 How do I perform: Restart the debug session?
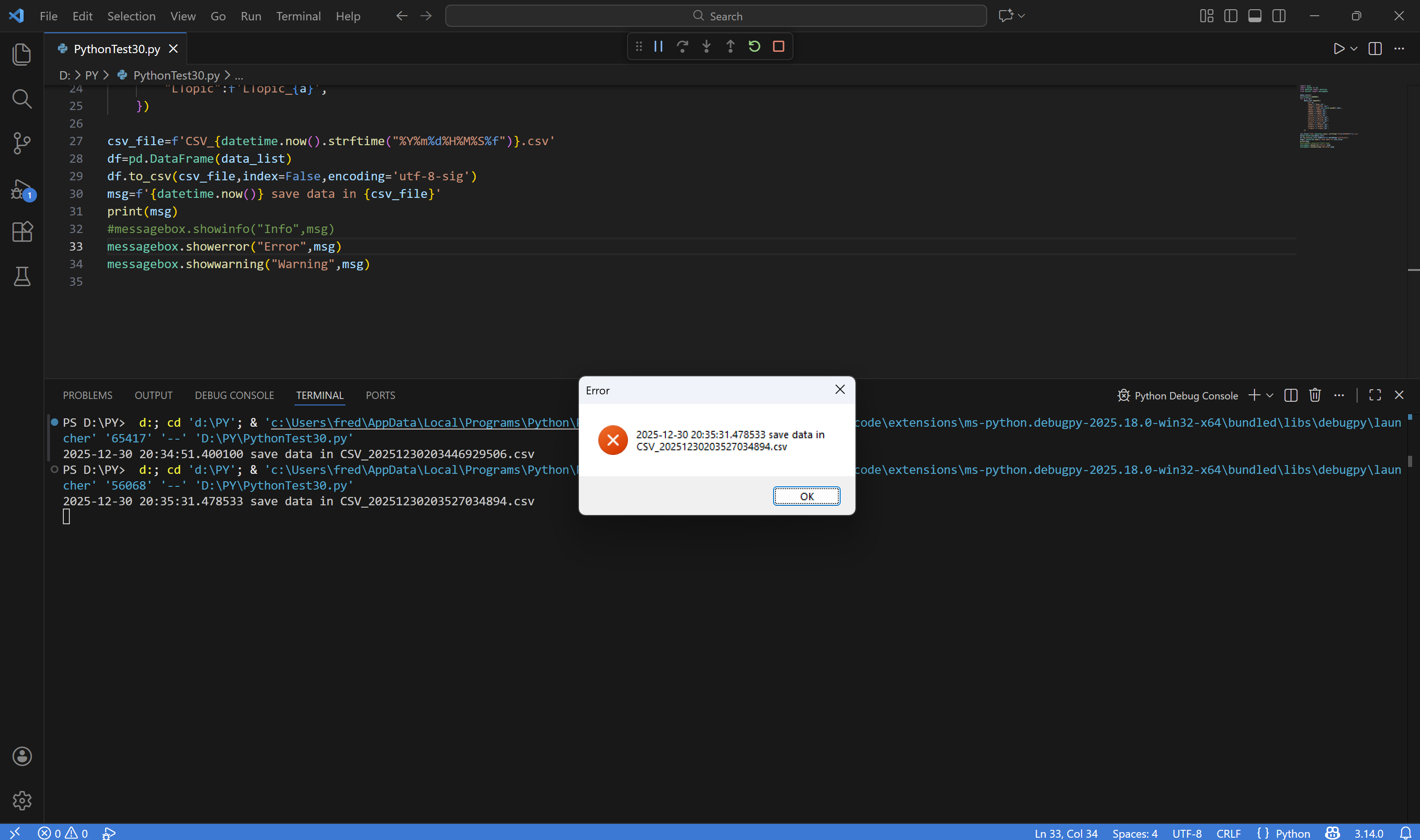click(754, 46)
